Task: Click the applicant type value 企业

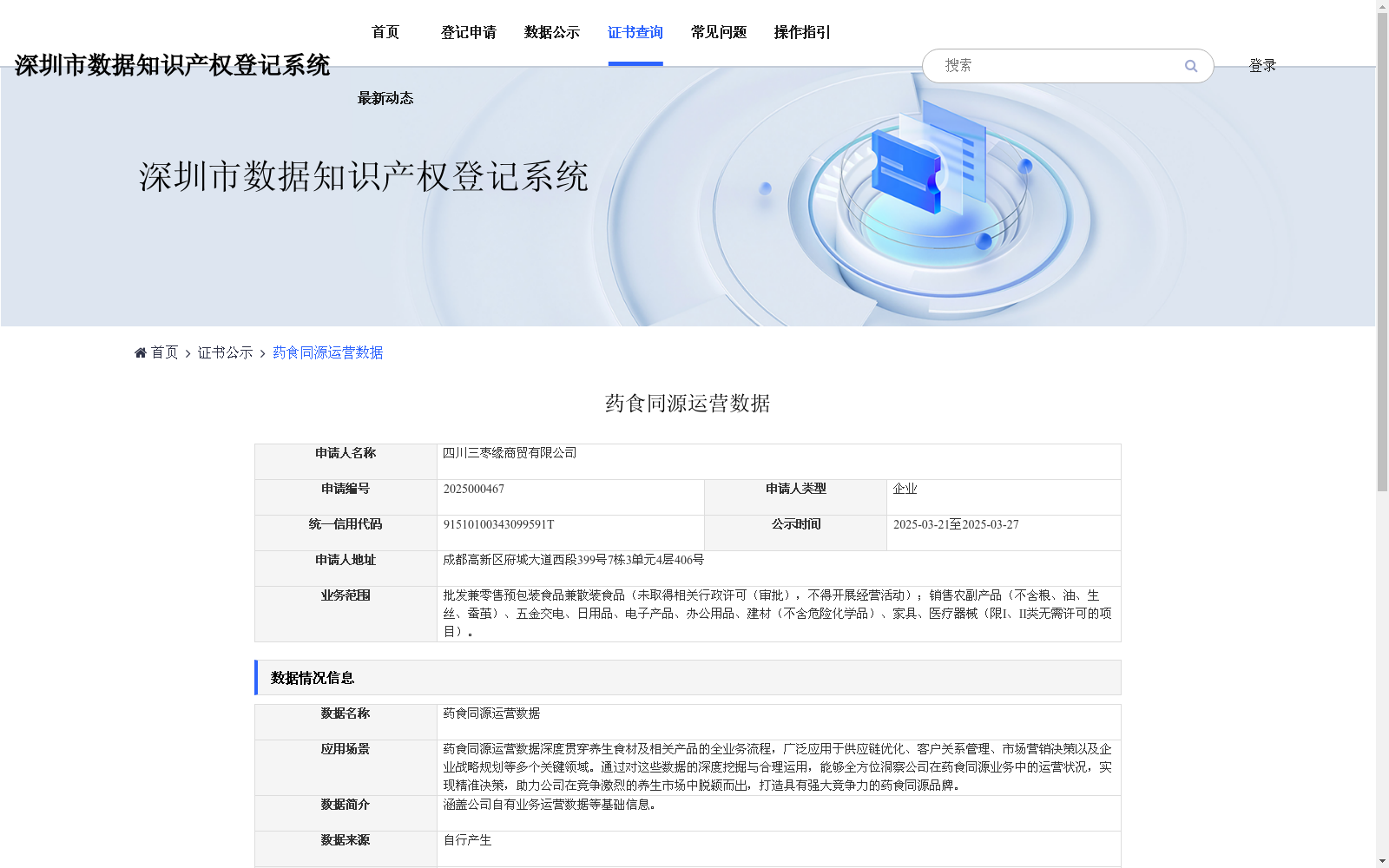Action: pos(905,489)
